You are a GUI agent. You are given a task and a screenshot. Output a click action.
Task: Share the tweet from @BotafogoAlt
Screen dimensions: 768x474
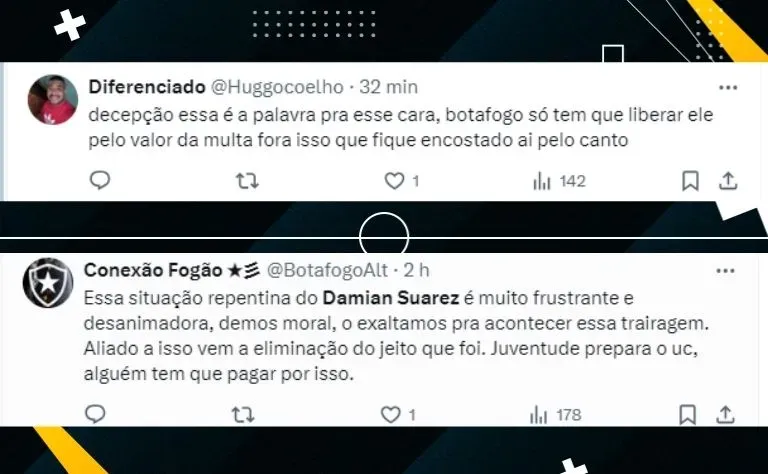pyautogui.click(x=725, y=414)
